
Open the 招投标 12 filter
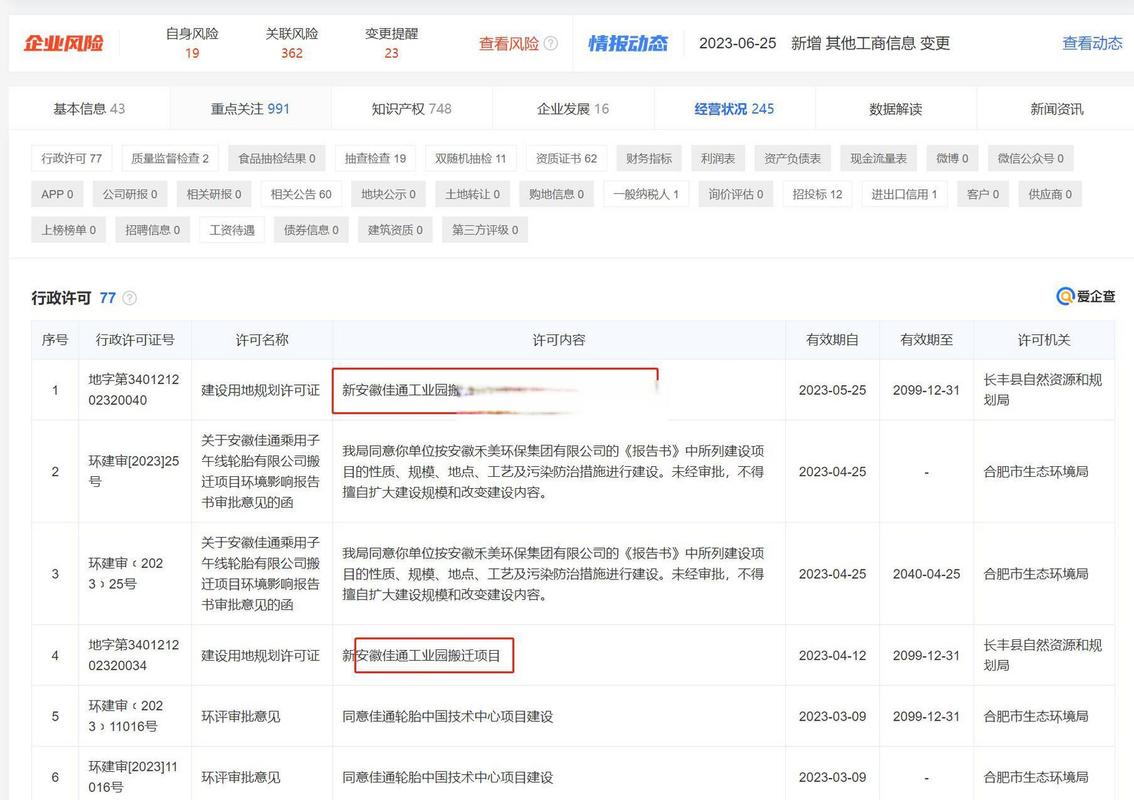tap(816, 194)
